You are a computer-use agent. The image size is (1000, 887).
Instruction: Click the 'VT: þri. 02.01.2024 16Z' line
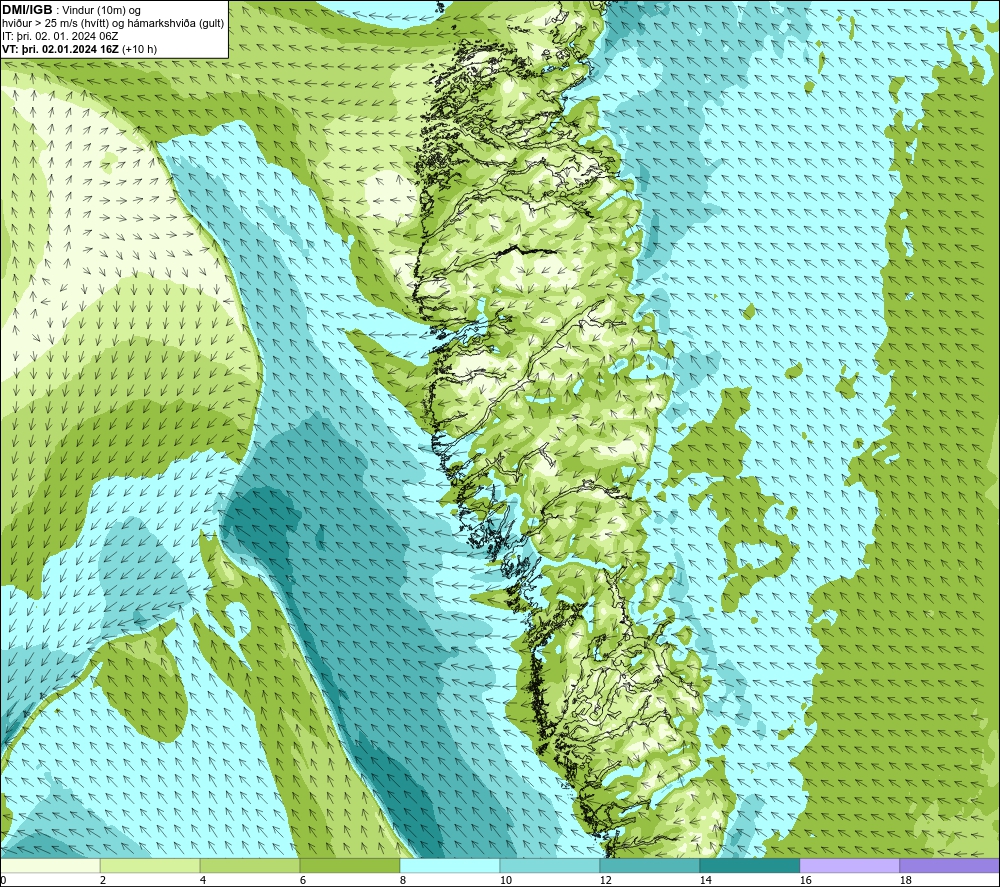tap(61, 49)
